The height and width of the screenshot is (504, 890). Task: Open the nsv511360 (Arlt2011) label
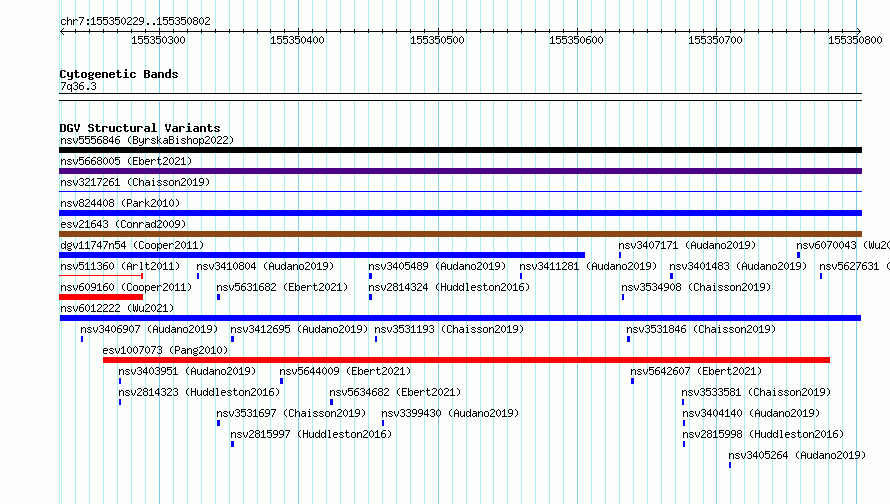pos(120,266)
